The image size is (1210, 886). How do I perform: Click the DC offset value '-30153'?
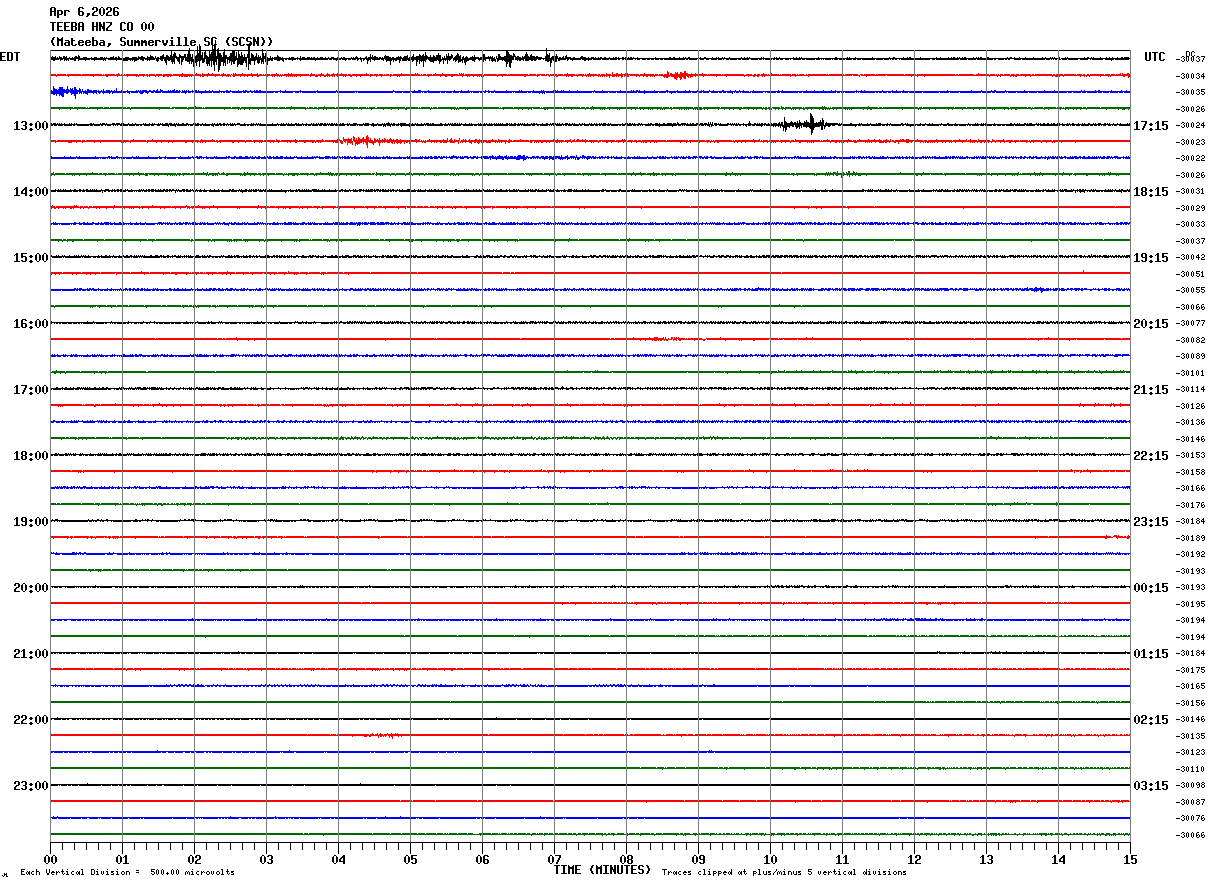pyautogui.click(x=1191, y=456)
